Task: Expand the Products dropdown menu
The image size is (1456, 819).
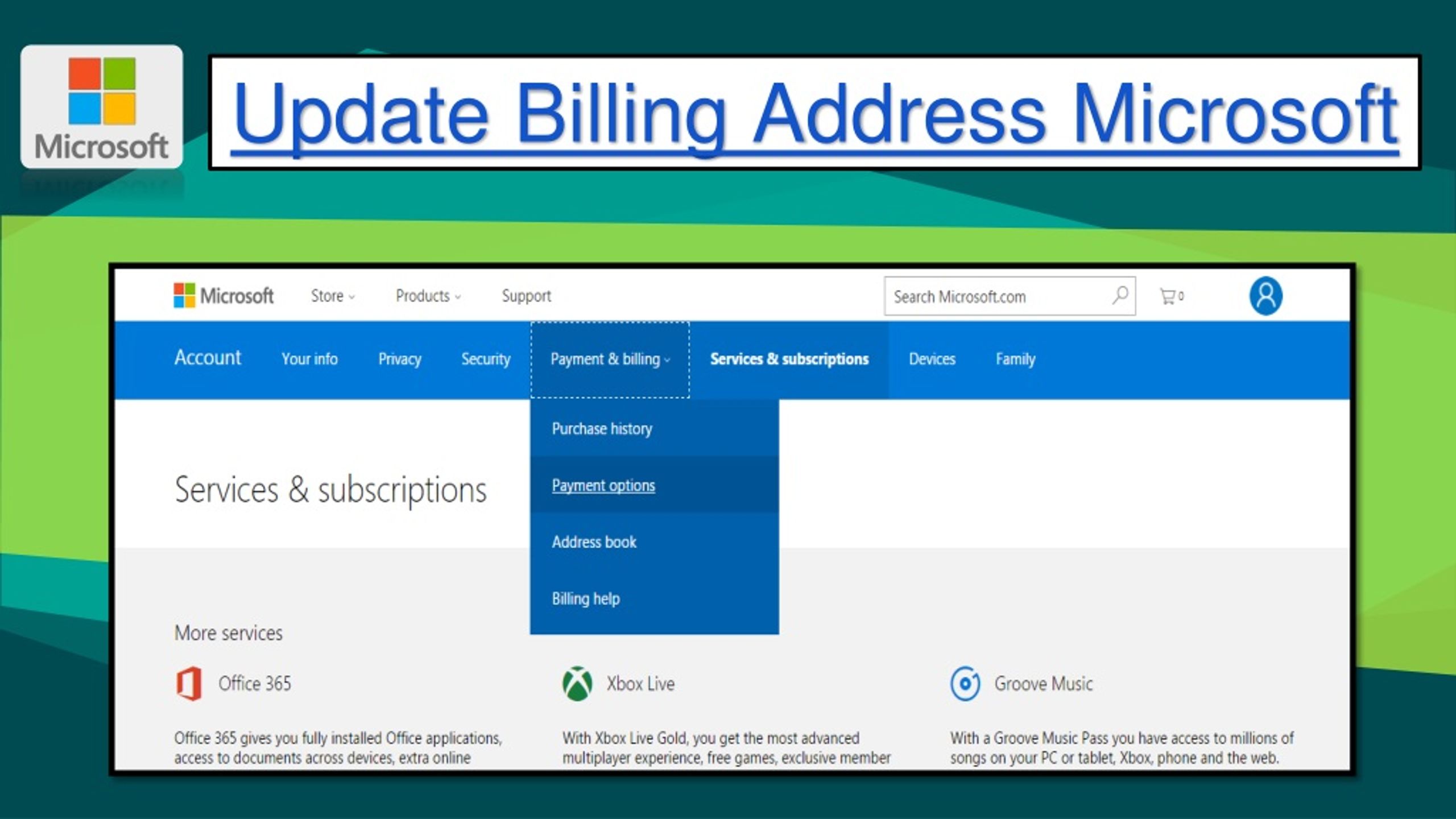Action: (428, 296)
